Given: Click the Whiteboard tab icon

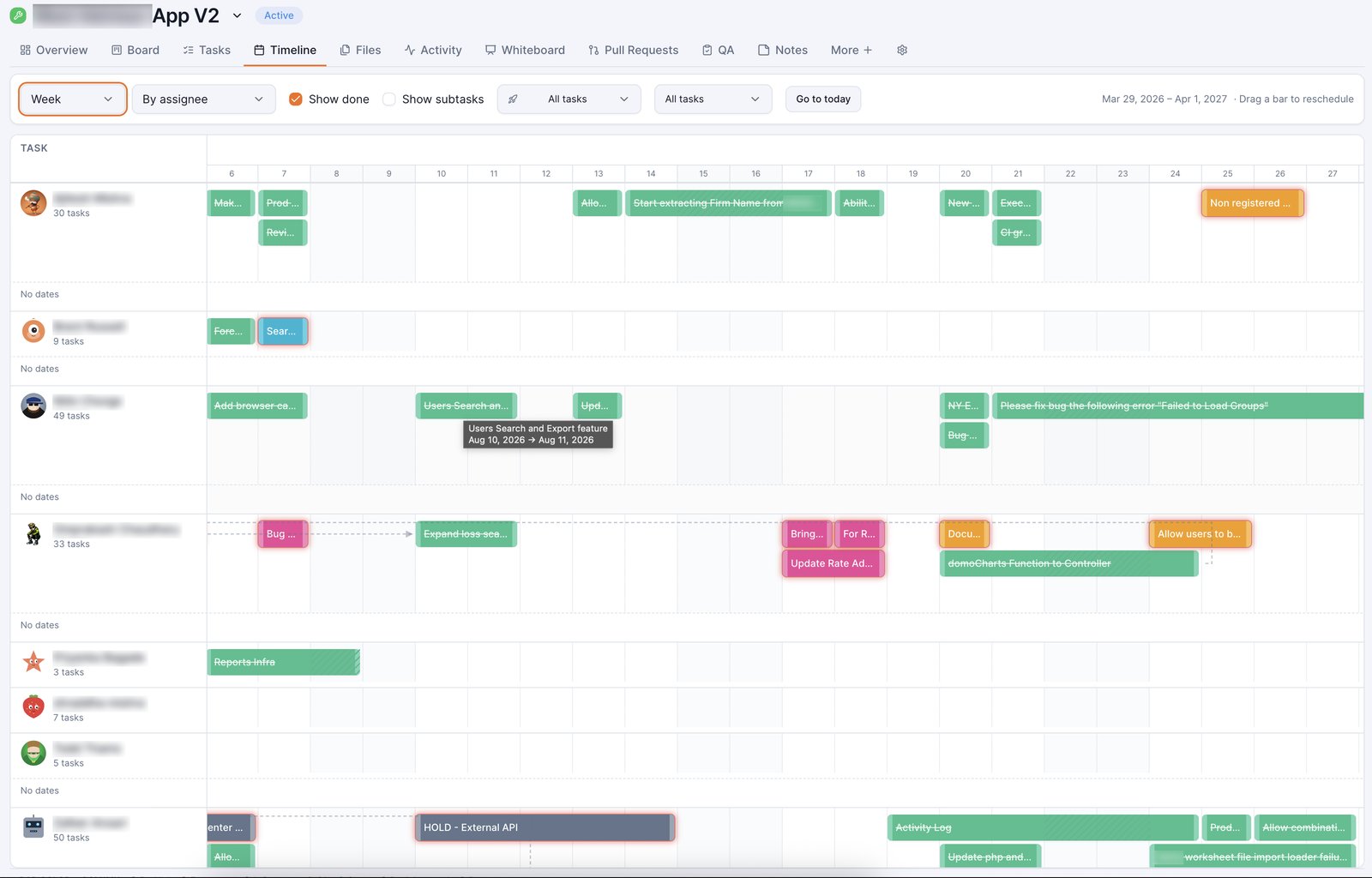Looking at the screenshot, I should [490, 50].
